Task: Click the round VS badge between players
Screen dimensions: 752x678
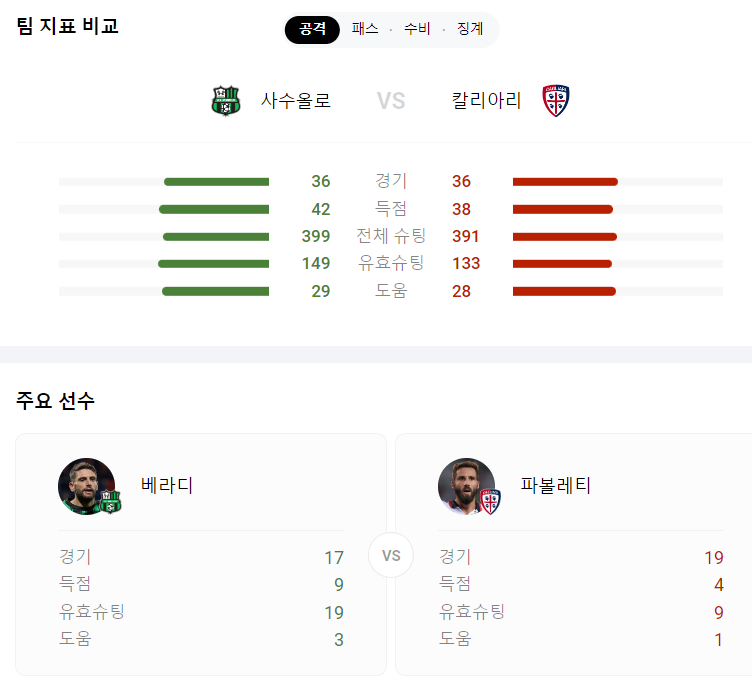Action: [x=391, y=555]
